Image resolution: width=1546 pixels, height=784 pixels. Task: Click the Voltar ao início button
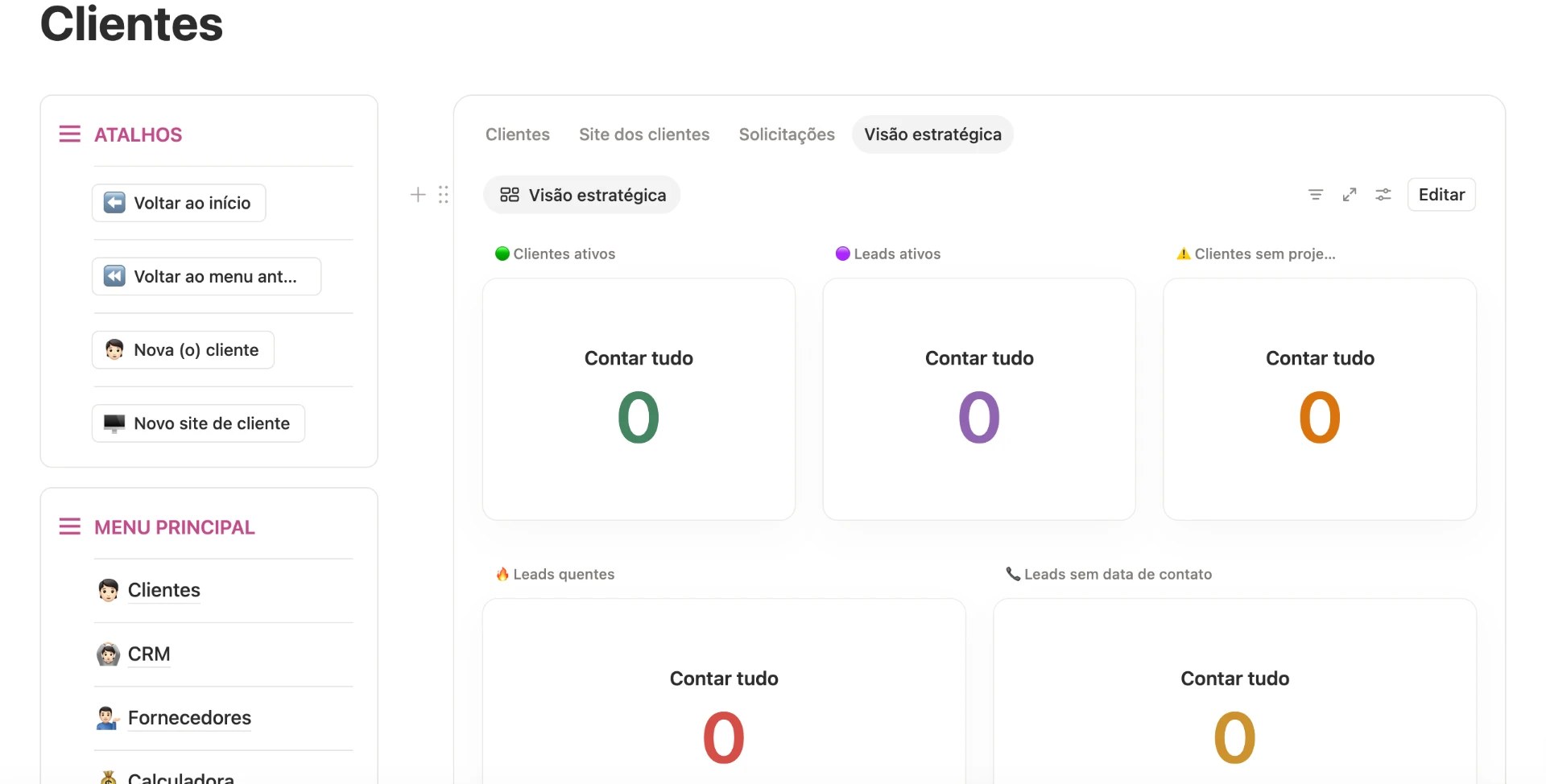point(179,203)
